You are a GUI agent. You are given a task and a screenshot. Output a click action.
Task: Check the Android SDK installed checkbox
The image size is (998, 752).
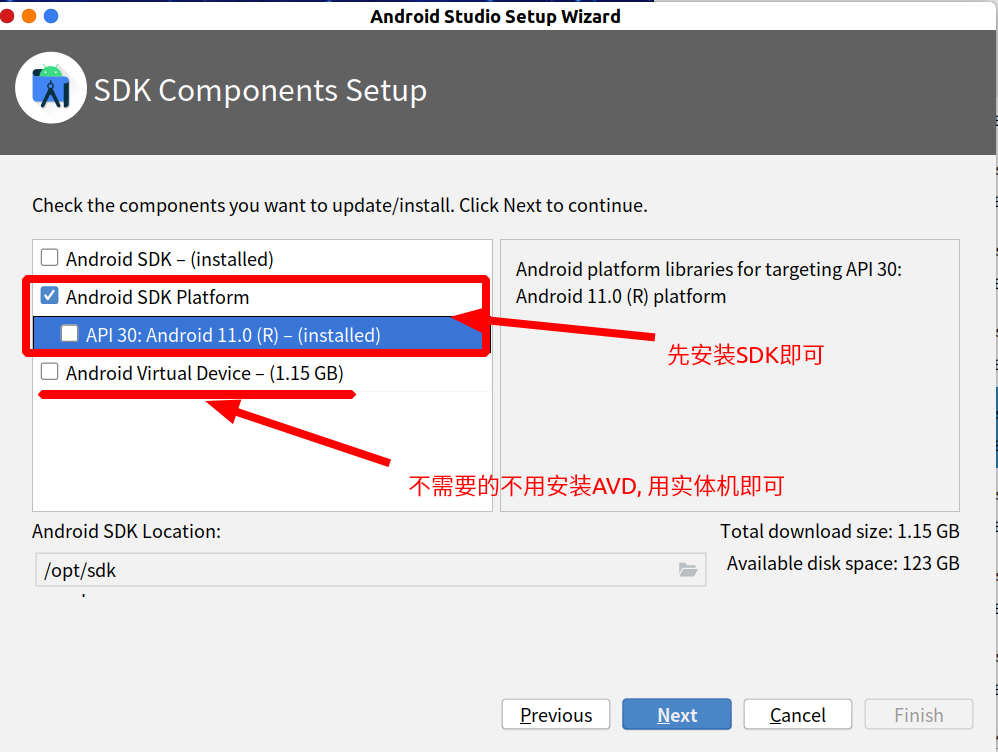point(50,257)
